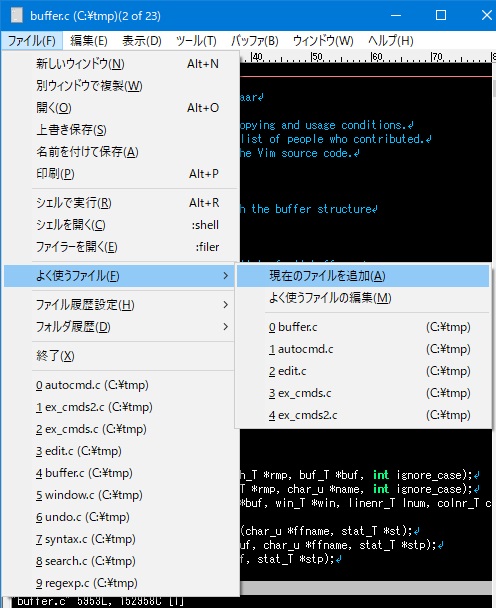Select 現在のファイルを追加(A) in submenu
Screen dimensions: 496x608
tap(363, 276)
